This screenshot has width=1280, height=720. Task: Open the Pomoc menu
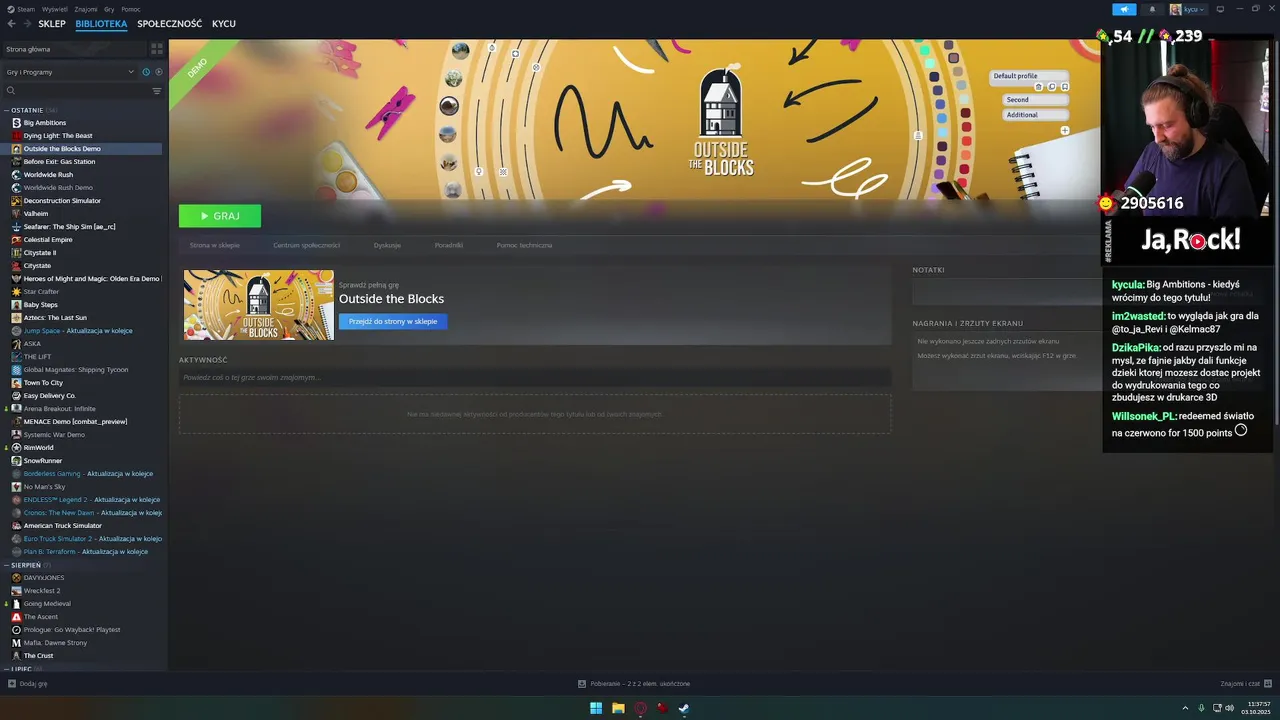click(131, 9)
